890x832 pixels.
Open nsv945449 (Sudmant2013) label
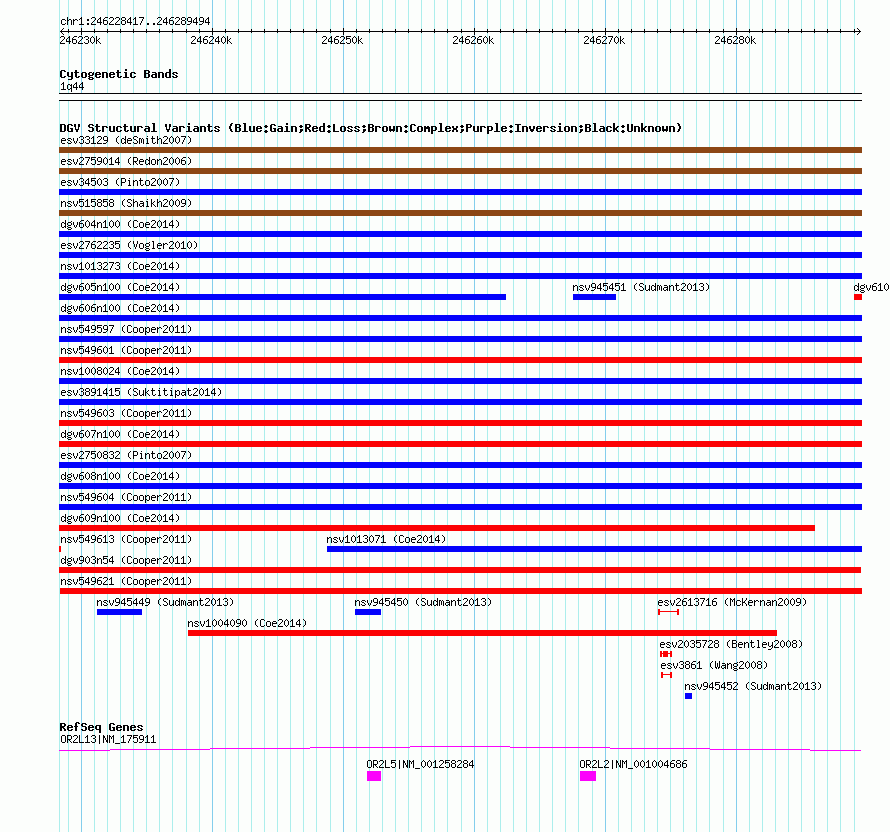165,602
